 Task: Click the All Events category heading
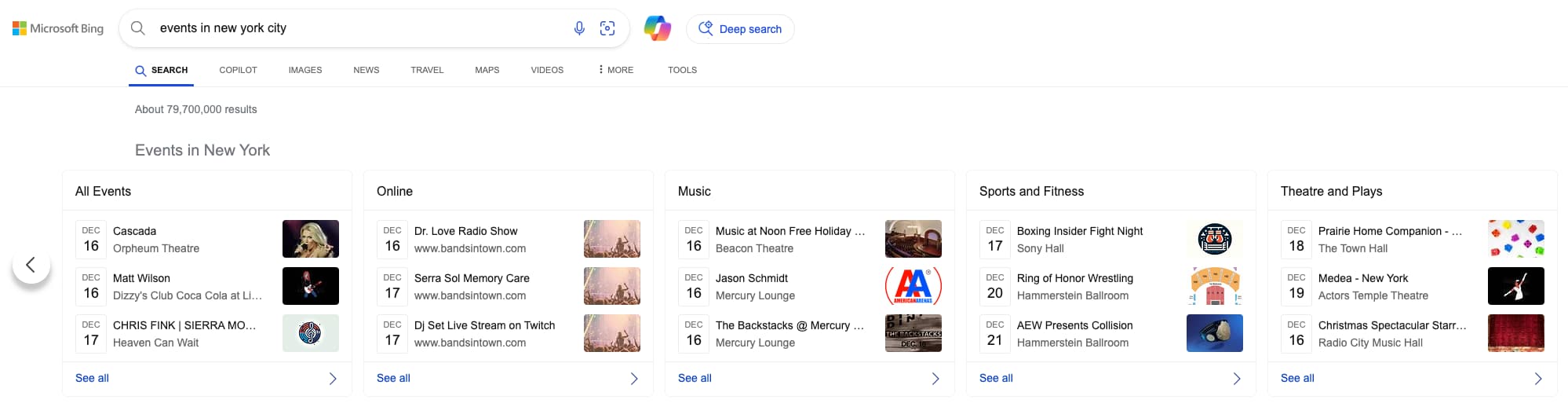103,191
